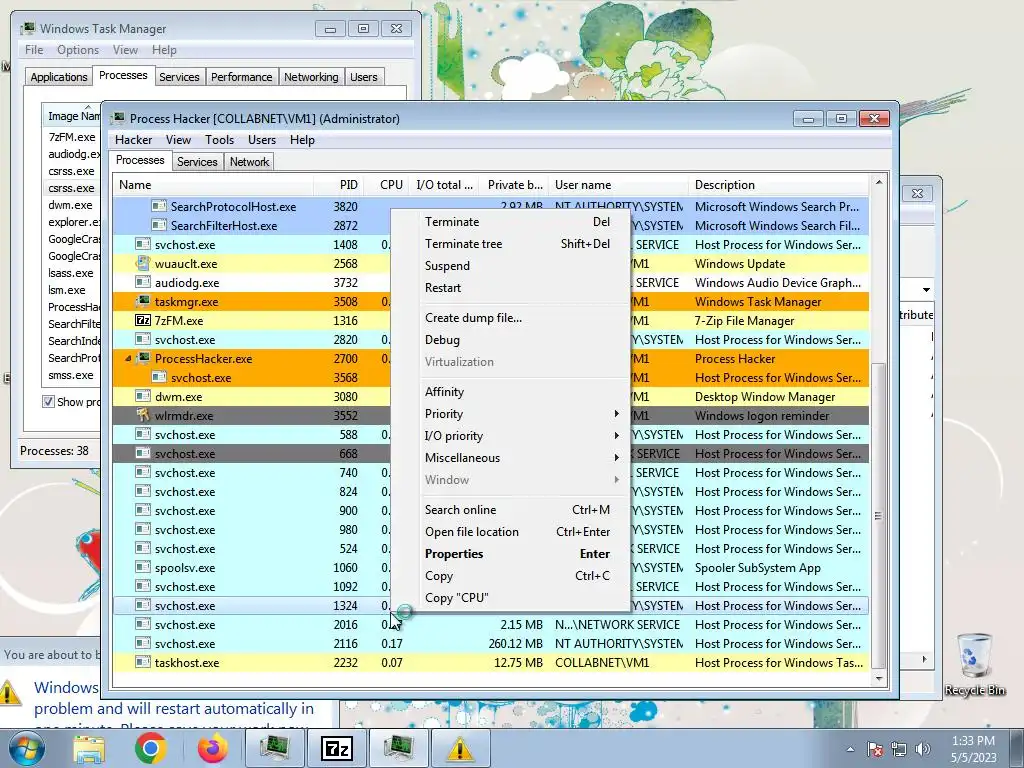Open the dropdown arrow in the background window
The height and width of the screenshot is (768, 1024).
click(x=927, y=289)
